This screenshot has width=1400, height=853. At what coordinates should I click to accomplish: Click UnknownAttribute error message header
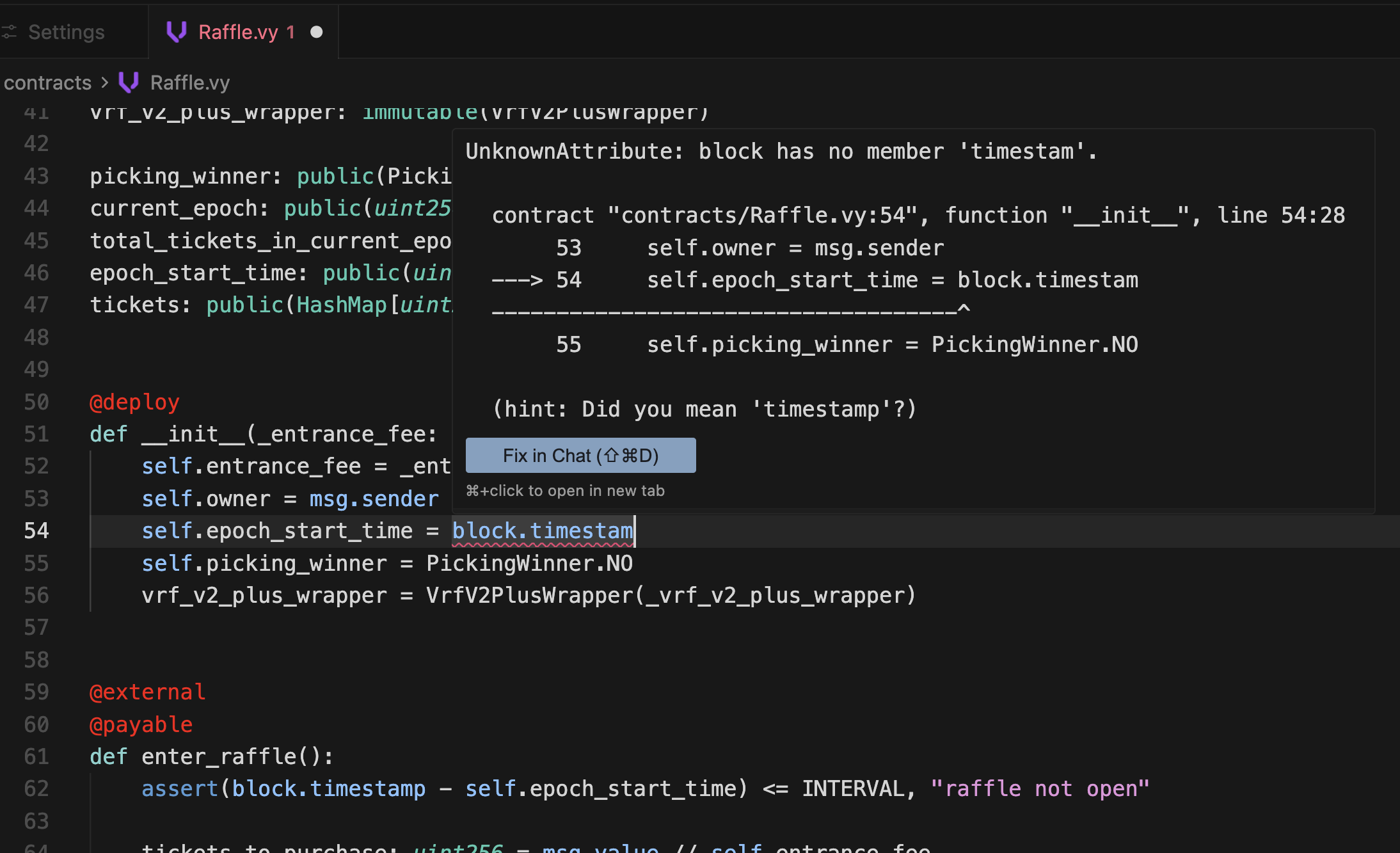click(x=781, y=152)
